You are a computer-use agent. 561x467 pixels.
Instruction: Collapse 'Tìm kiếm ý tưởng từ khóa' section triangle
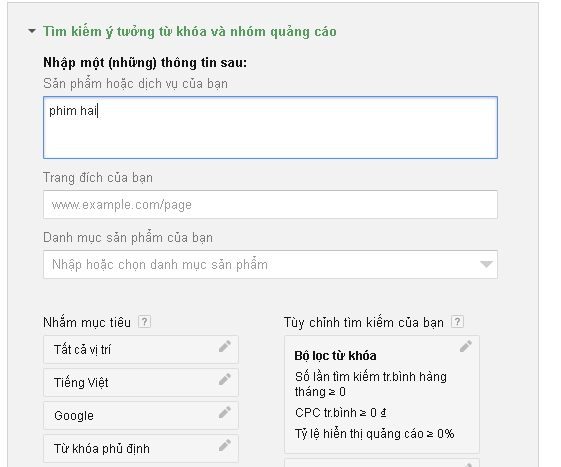[x=32, y=31]
